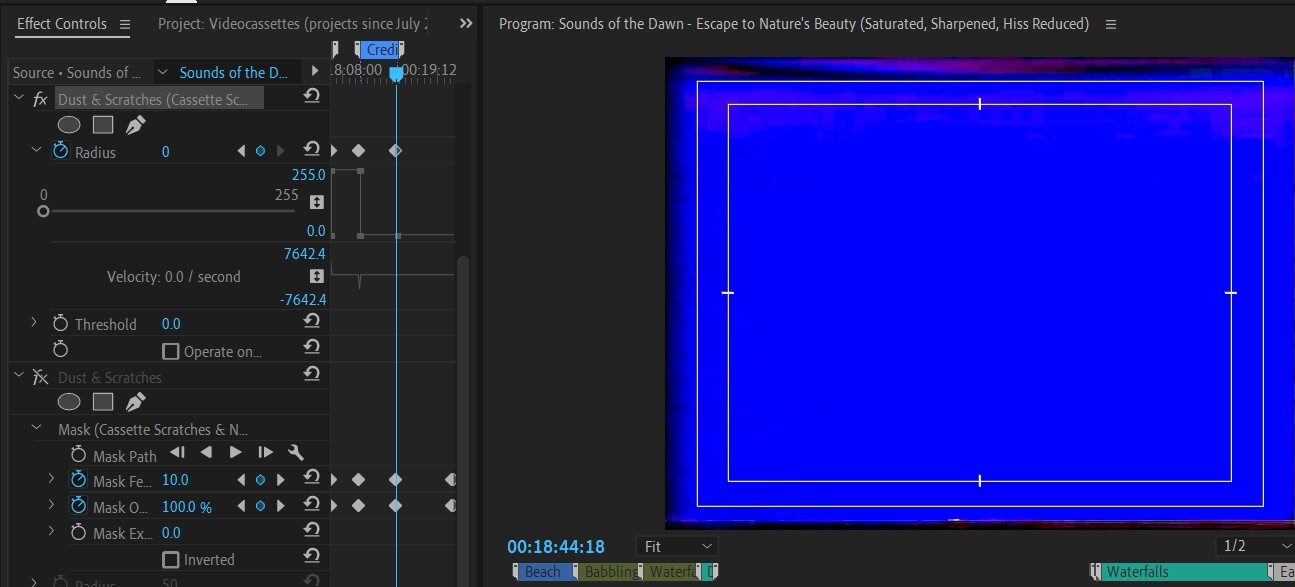The image size is (1295, 587).
Task: Reset the Mask Expansion parameter
Action: 312,531
